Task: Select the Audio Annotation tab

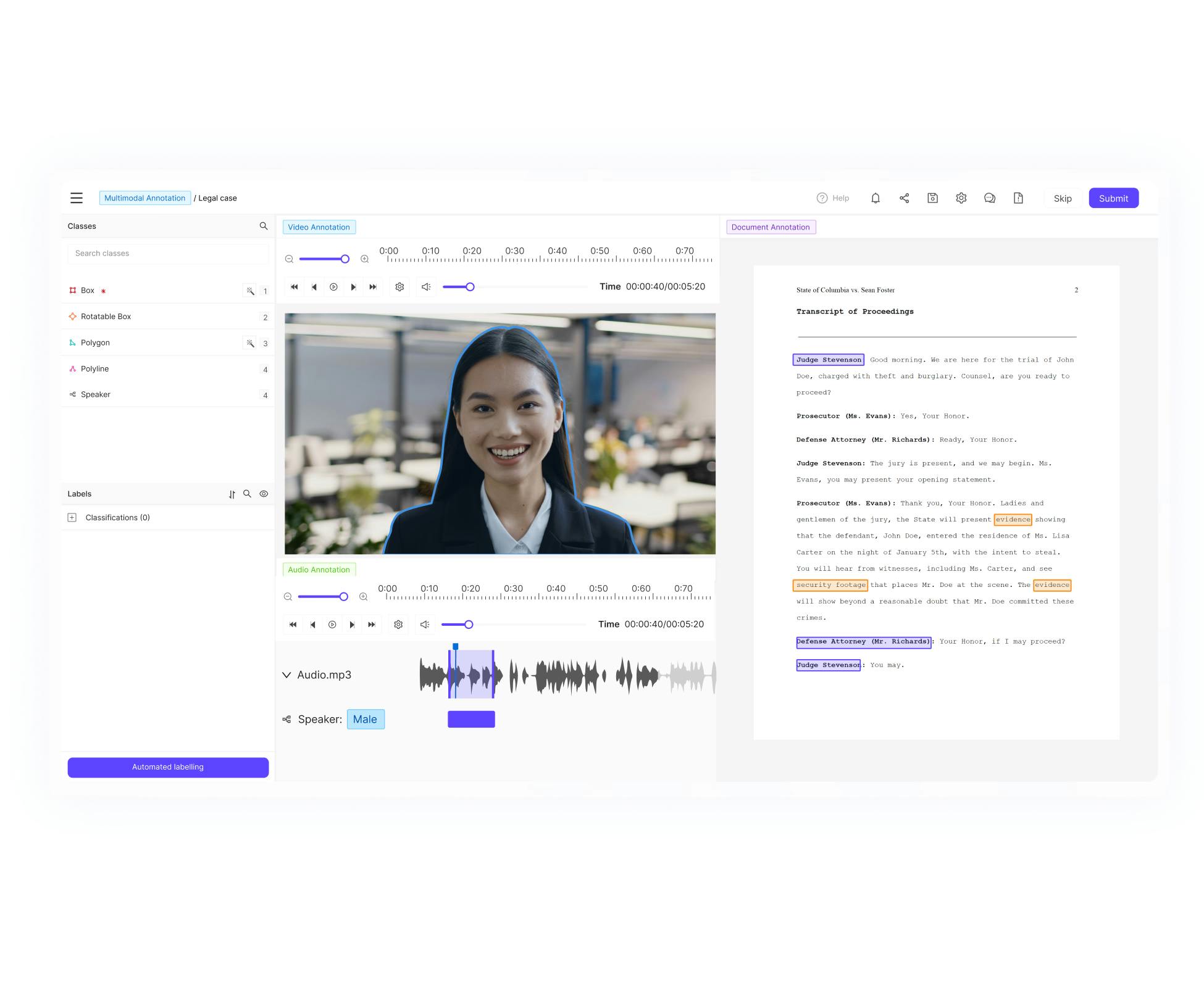Action: (319, 570)
